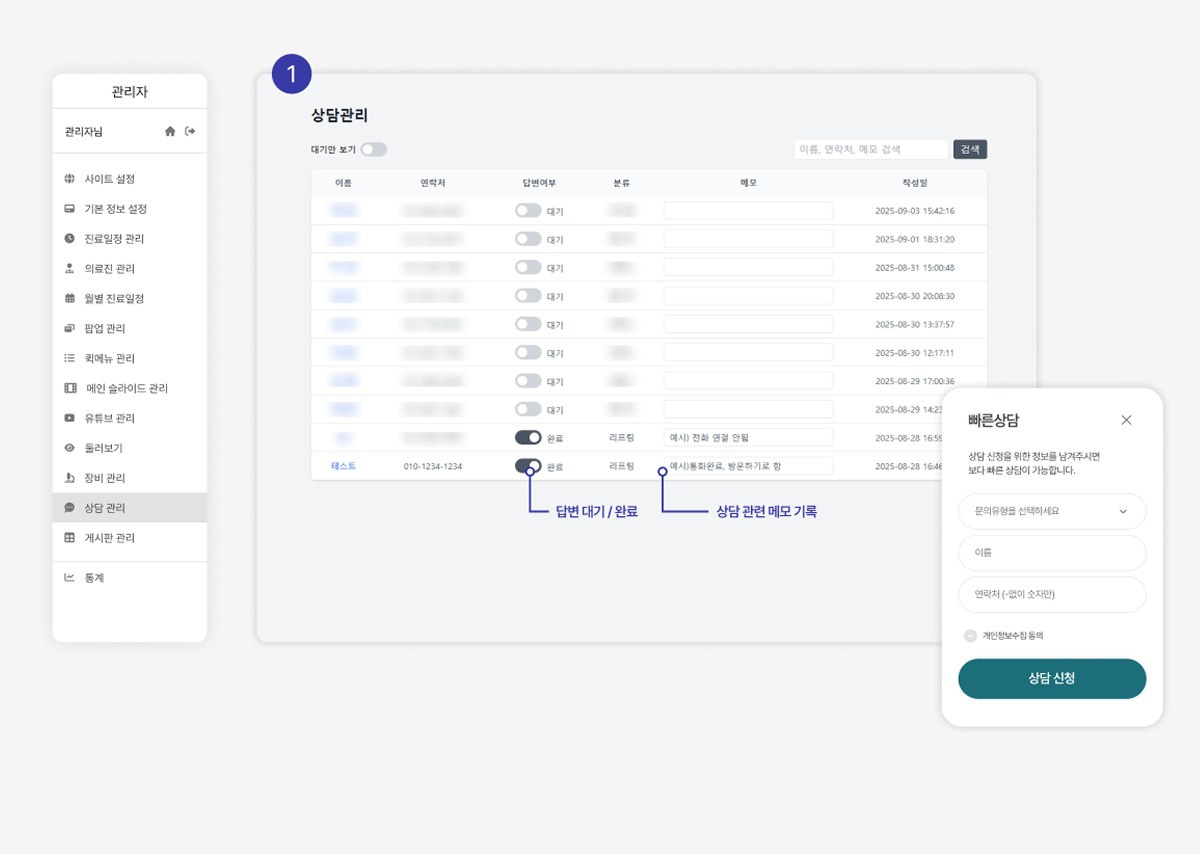Click the list icon for 퀵메뉴 관리
Image resolution: width=1200 pixels, height=854 pixels.
69,358
